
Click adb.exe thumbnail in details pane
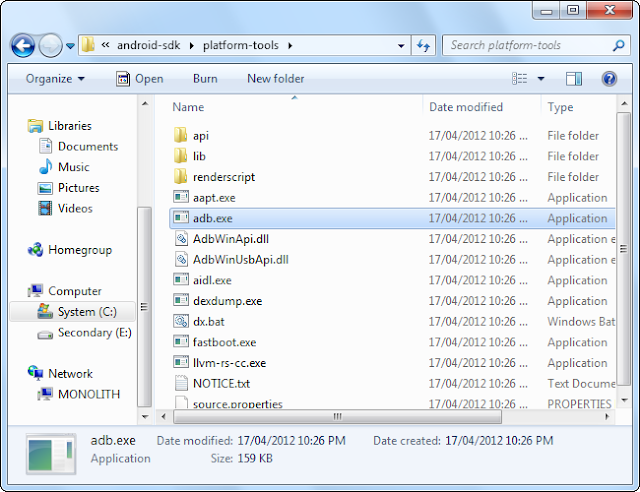51,454
